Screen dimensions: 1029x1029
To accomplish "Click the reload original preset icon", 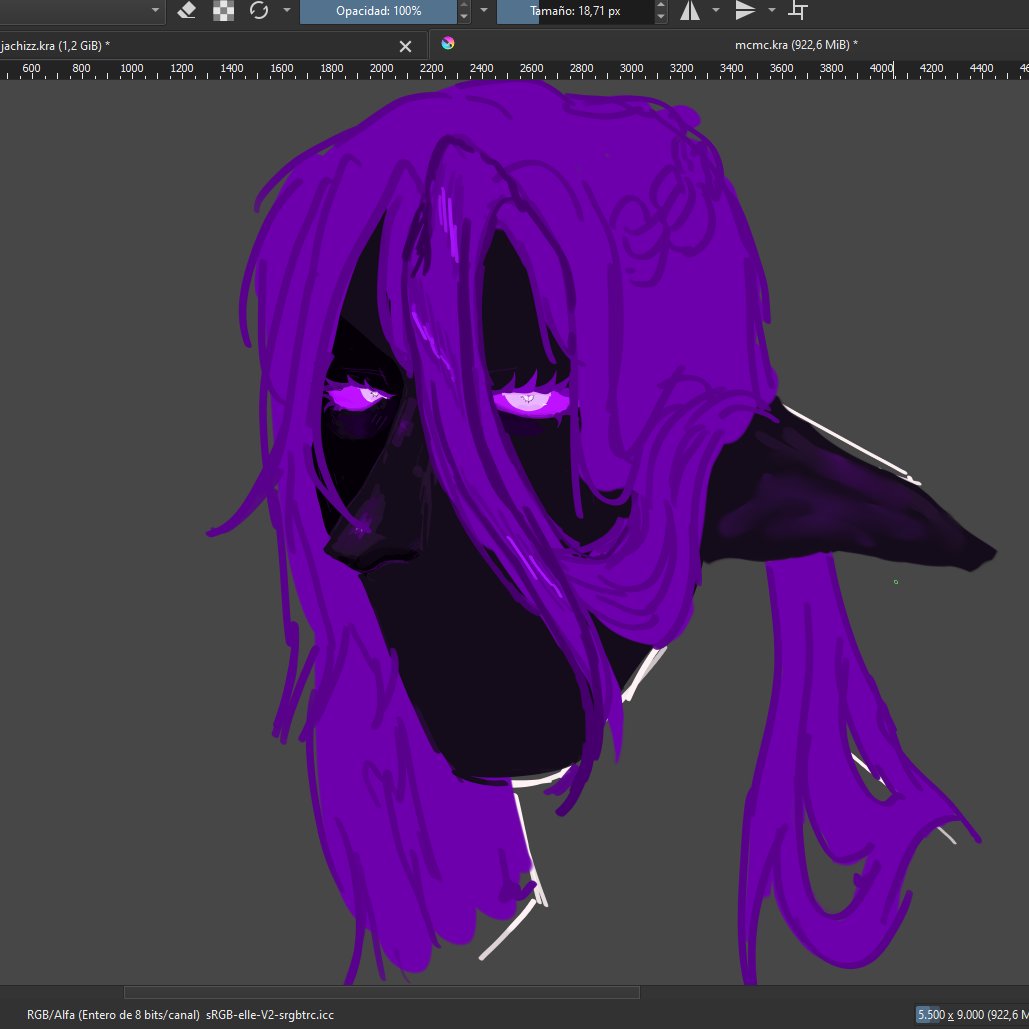I will (259, 10).
